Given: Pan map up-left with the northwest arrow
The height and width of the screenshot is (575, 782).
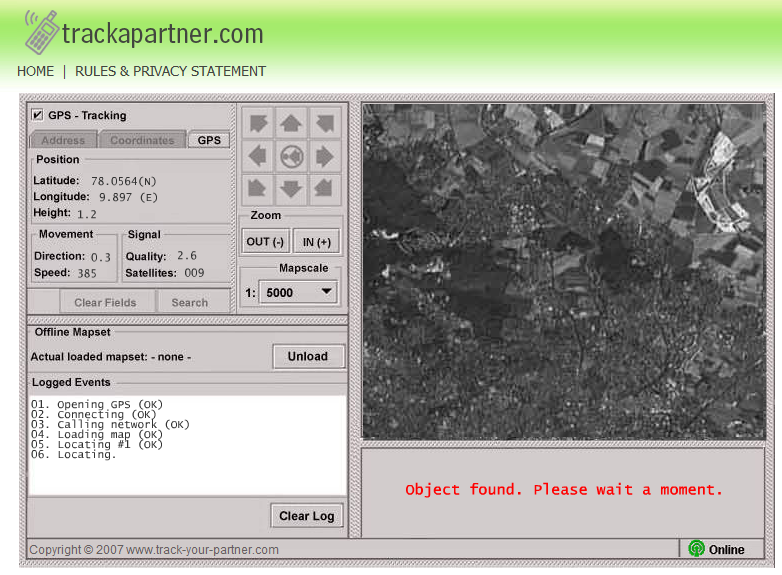Looking at the screenshot, I should 258,123.
